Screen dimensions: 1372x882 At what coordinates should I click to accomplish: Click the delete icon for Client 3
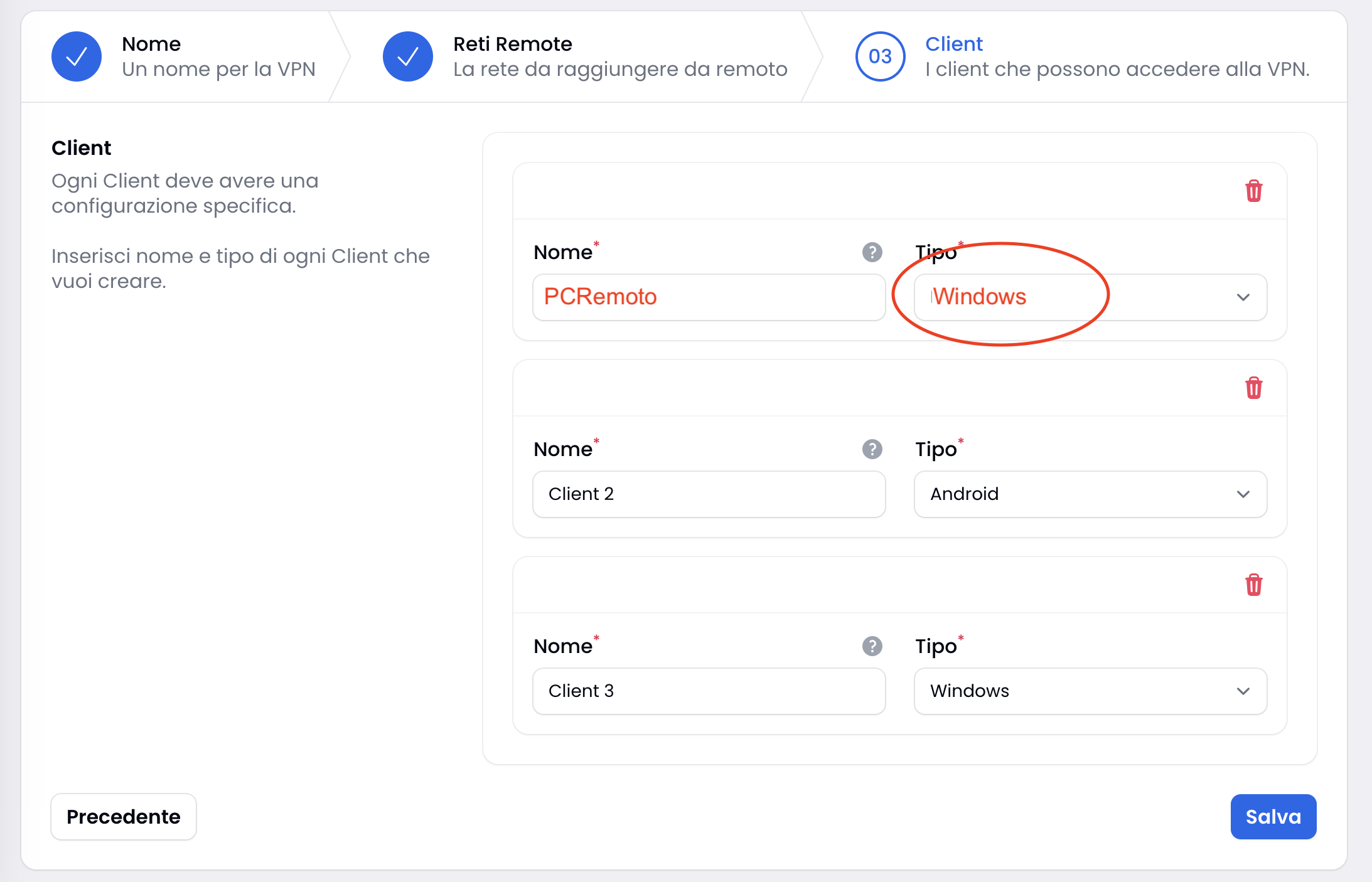(1252, 584)
